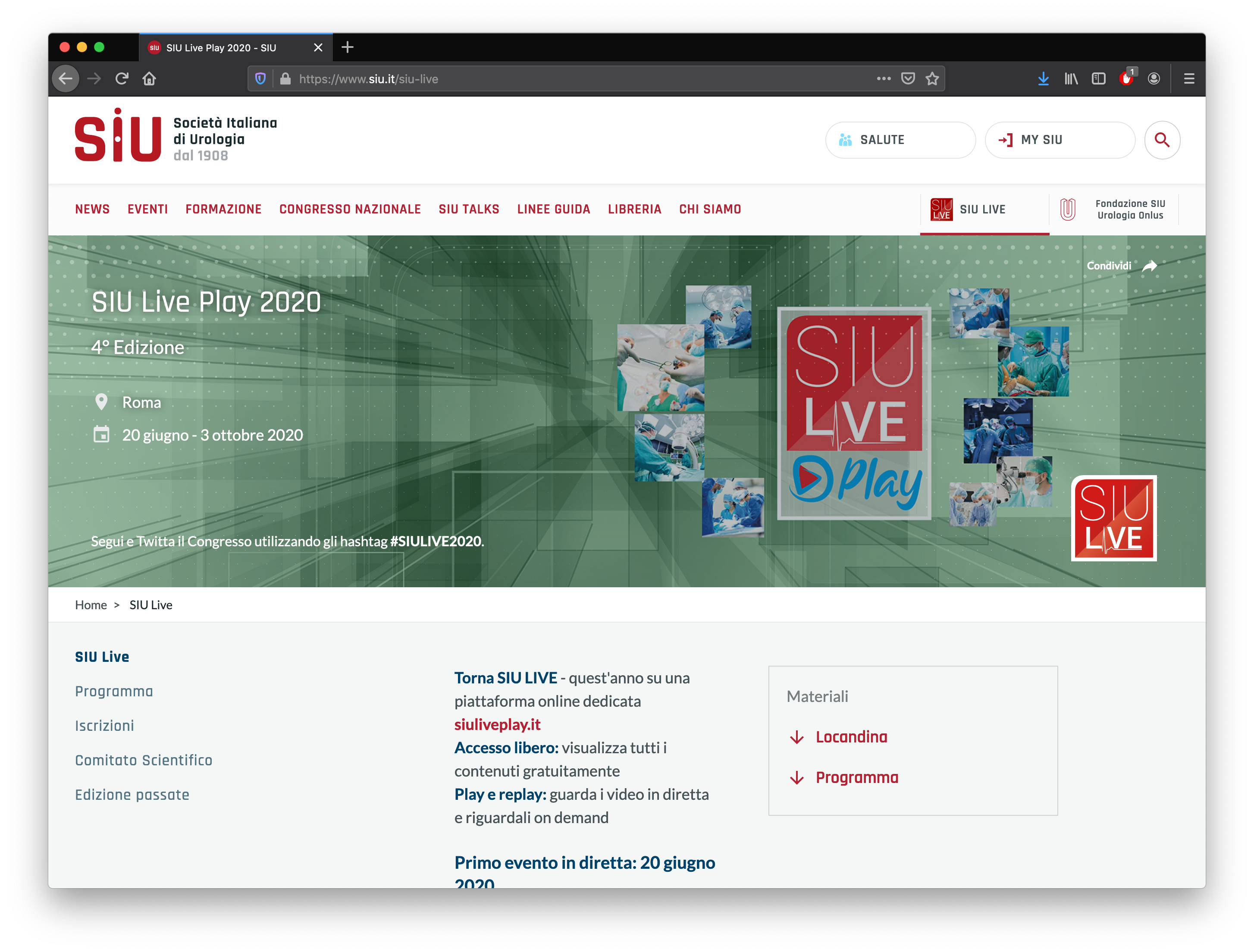The image size is (1254, 952).
Task: Click the SIU logo in the header
Action: [118, 136]
